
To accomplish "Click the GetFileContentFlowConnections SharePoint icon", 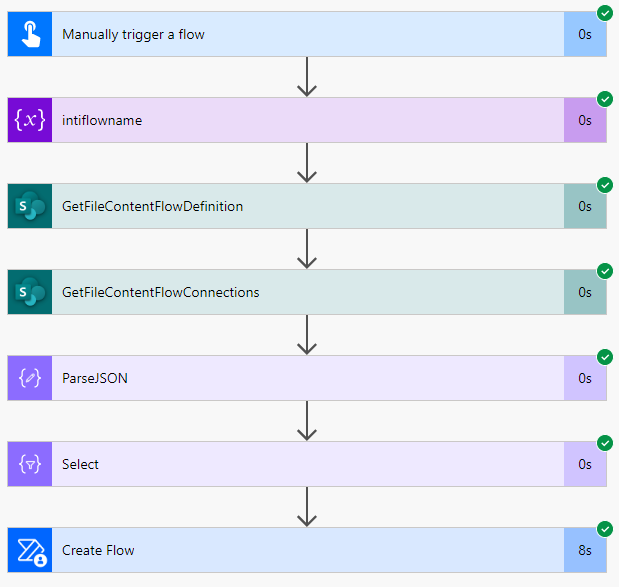I will click(x=29, y=292).
